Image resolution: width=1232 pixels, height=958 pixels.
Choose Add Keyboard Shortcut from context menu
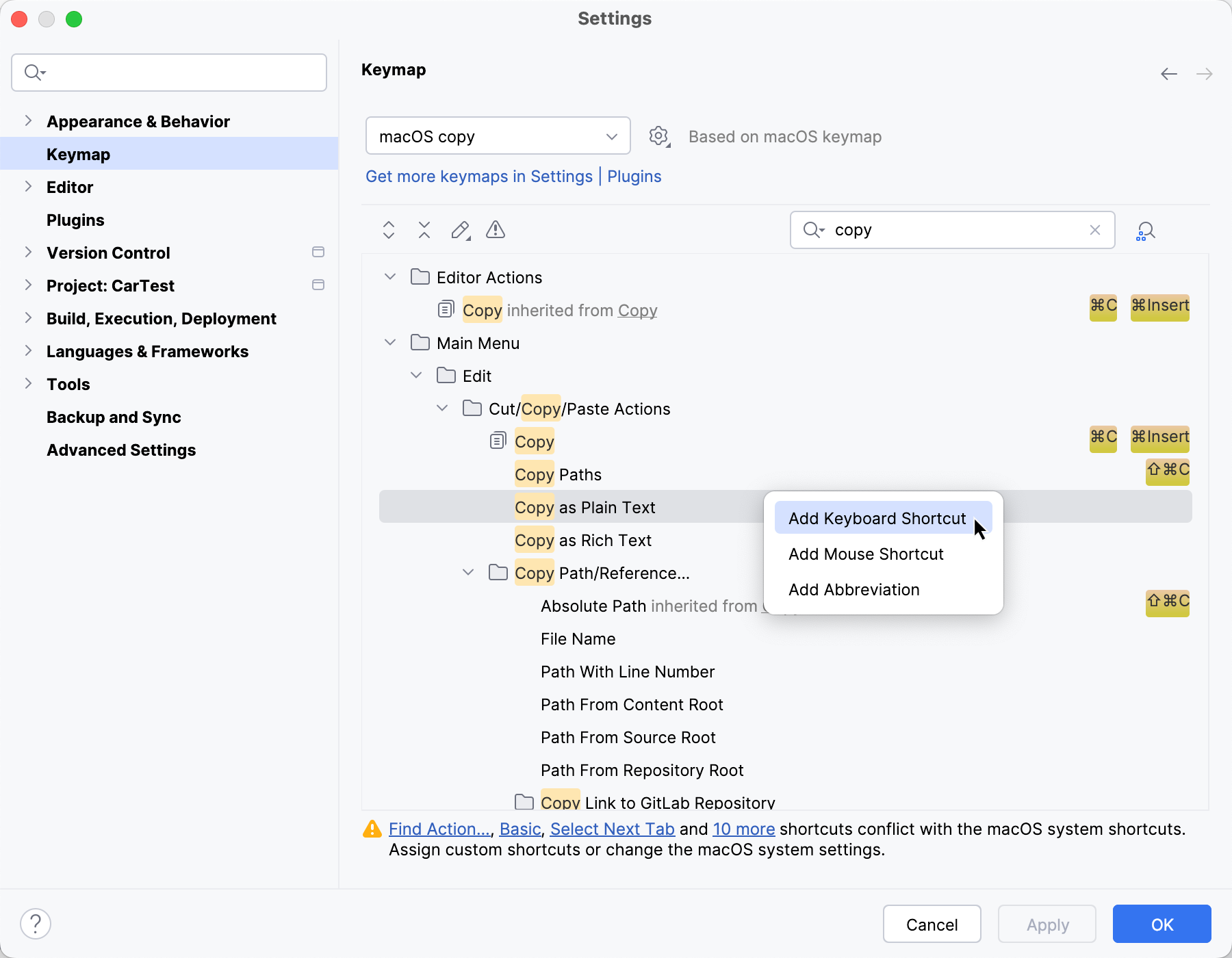pos(877,518)
